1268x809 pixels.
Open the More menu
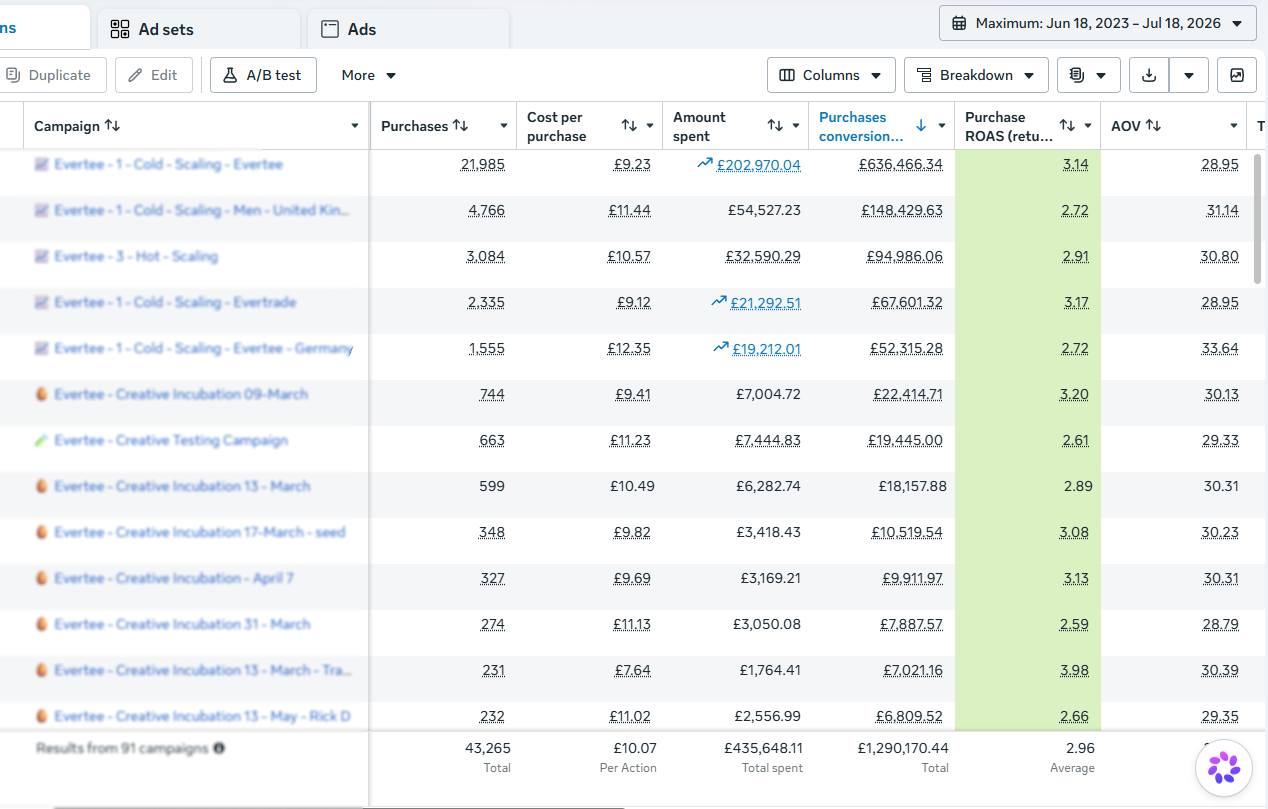(369, 75)
